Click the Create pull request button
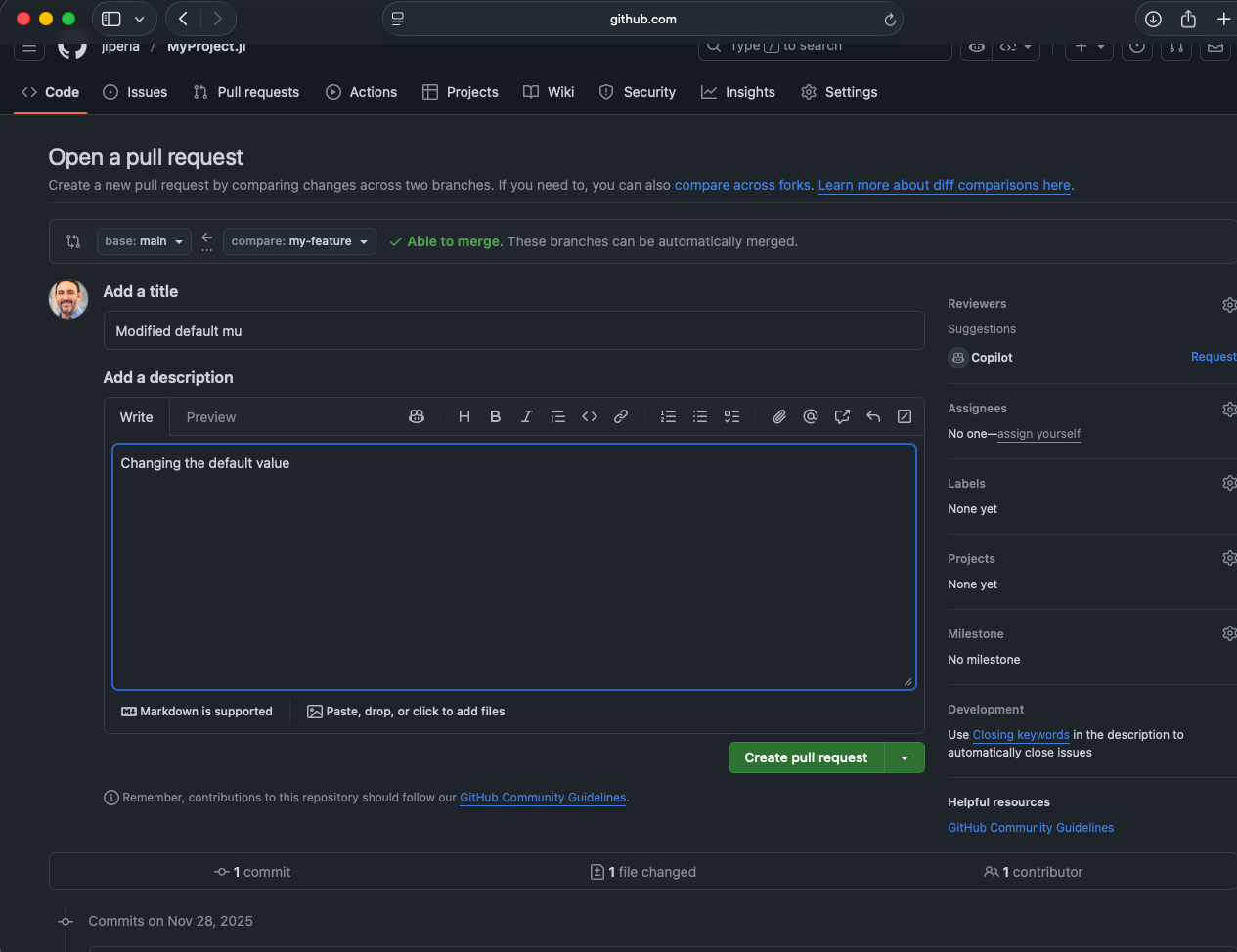1237x952 pixels. pyautogui.click(x=806, y=757)
